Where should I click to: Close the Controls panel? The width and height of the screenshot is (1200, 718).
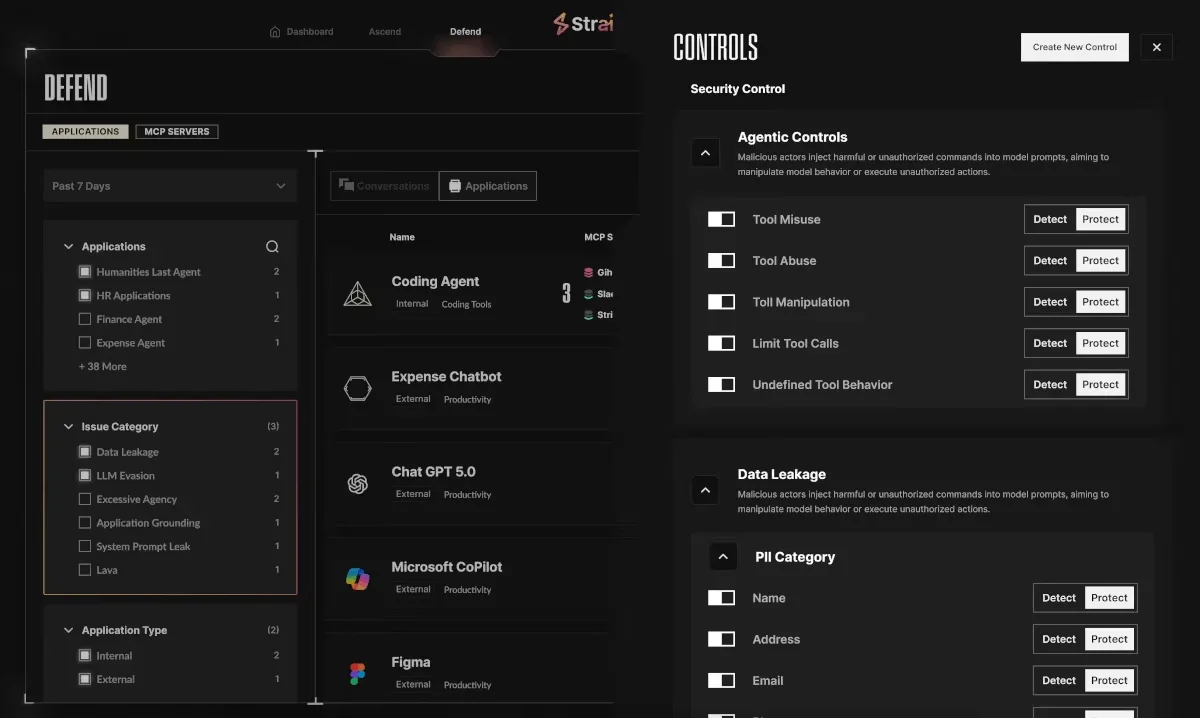(x=1156, y=47)
